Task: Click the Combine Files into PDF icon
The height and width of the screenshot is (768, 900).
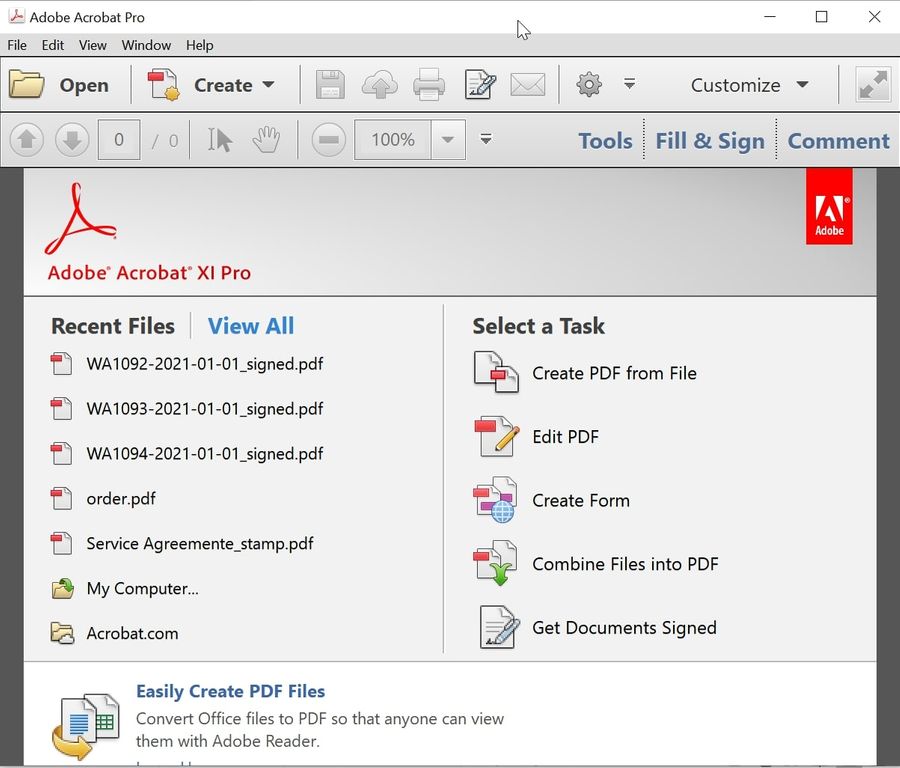Action: 495,563
